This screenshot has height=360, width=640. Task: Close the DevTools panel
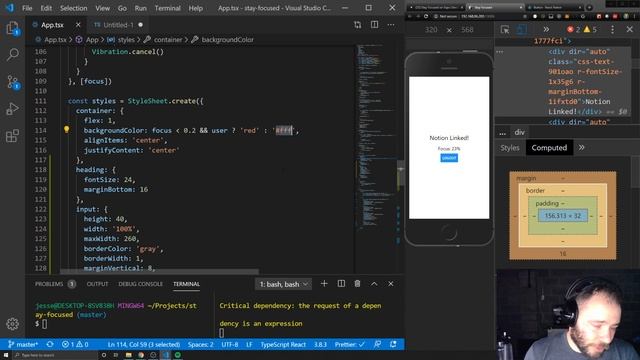click(x=629, y=29)
